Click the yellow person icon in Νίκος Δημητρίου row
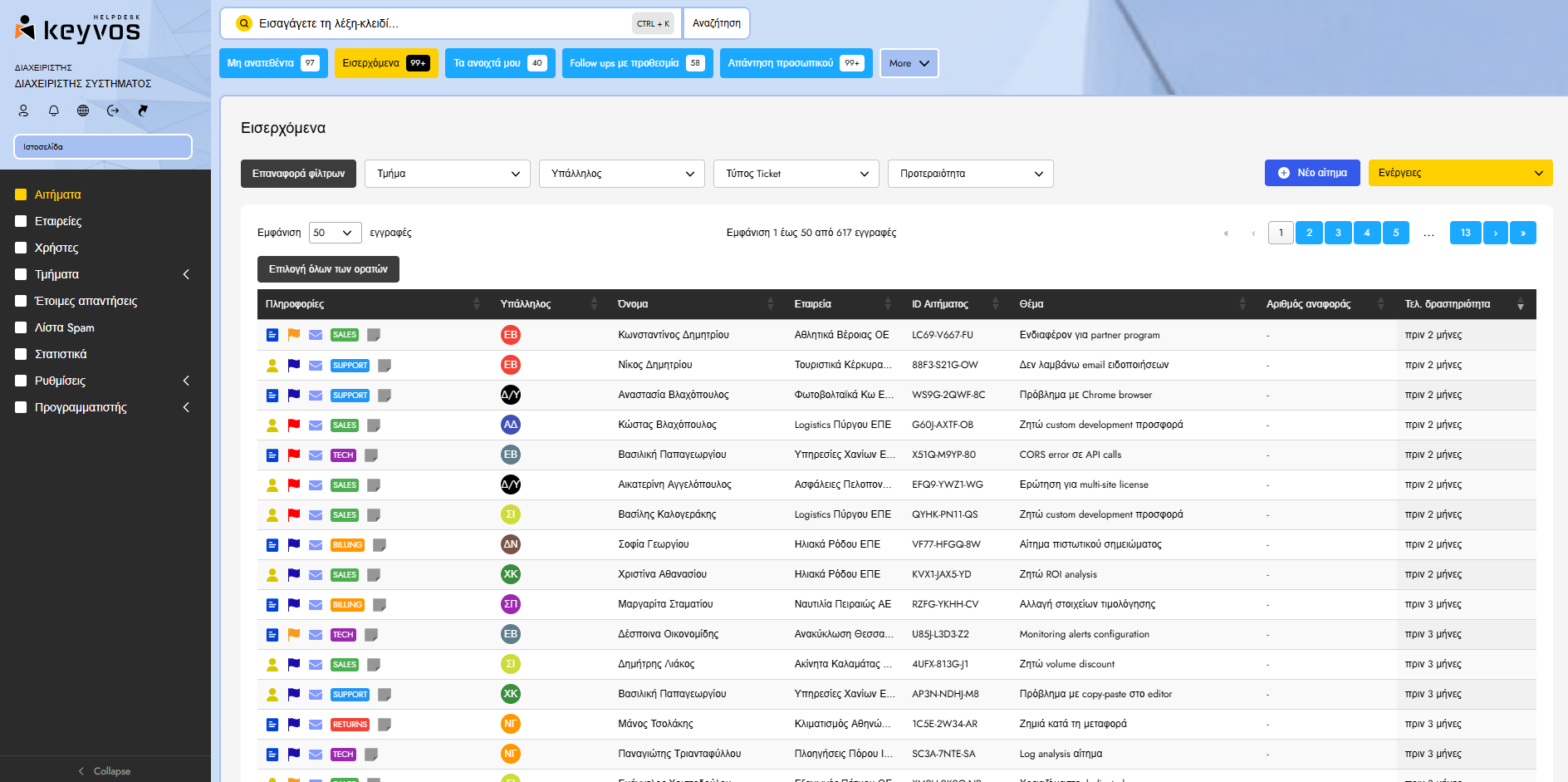Screen dimensions: 1568x782 272,365
